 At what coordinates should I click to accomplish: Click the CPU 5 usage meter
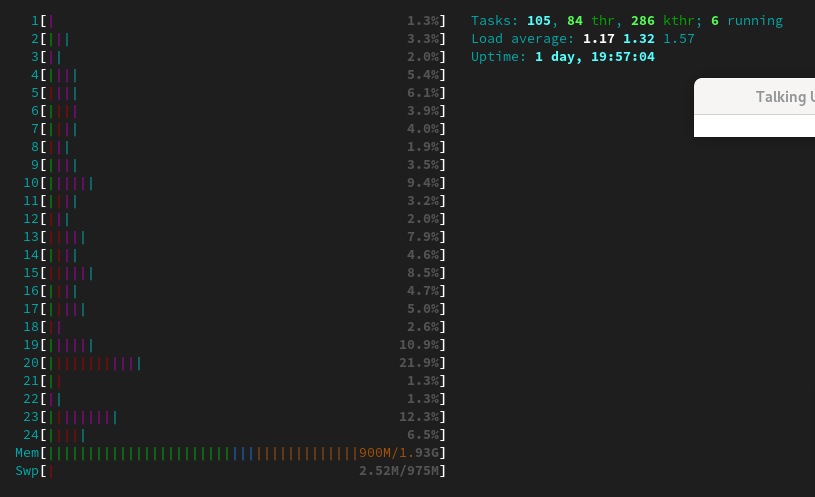pos(240,93)
